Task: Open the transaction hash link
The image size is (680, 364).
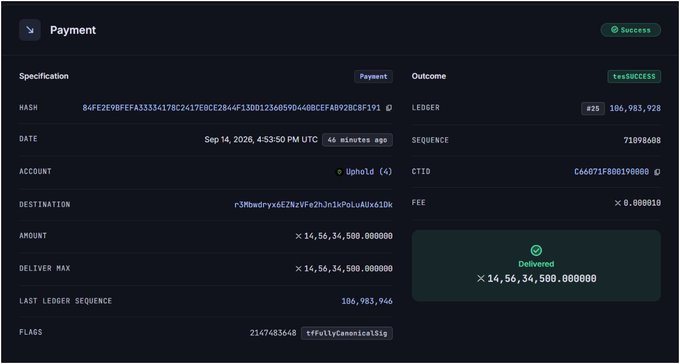Action: [x=231, y=108]
